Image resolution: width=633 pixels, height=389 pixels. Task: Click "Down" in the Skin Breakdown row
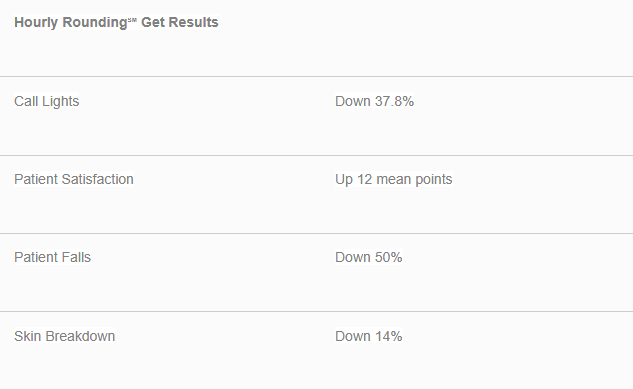(352, 336)
